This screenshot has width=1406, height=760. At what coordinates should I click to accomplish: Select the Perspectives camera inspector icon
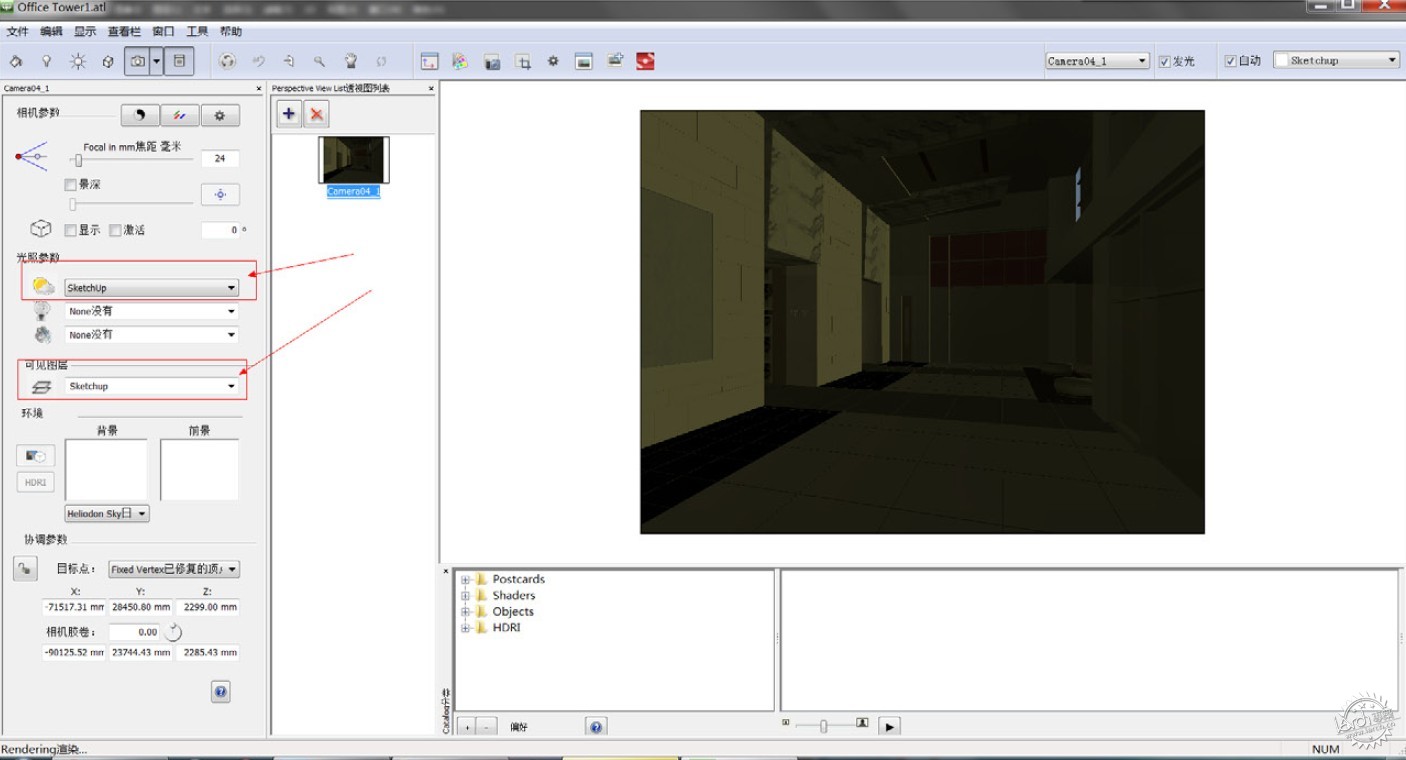[137, 61]
